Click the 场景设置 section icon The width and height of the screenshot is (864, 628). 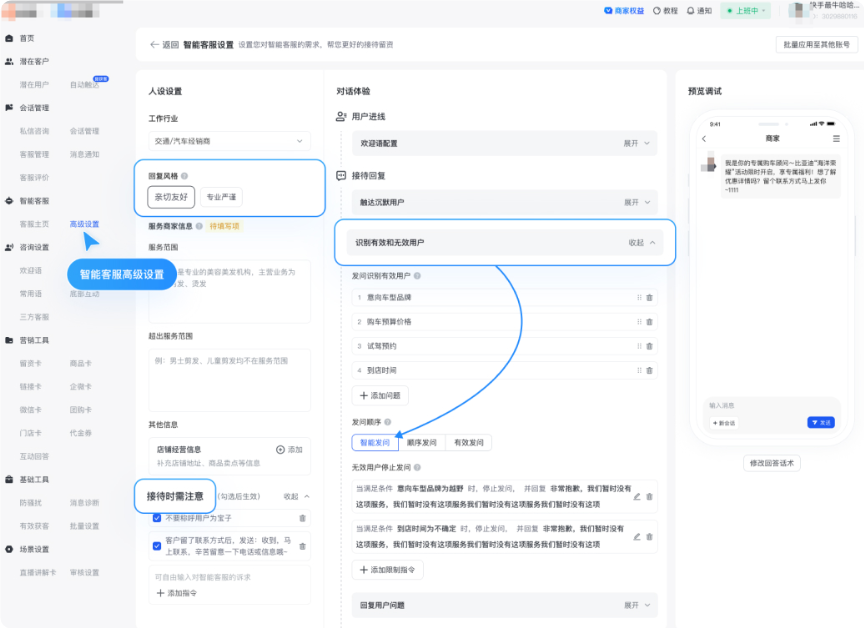(x=9, y=549)
